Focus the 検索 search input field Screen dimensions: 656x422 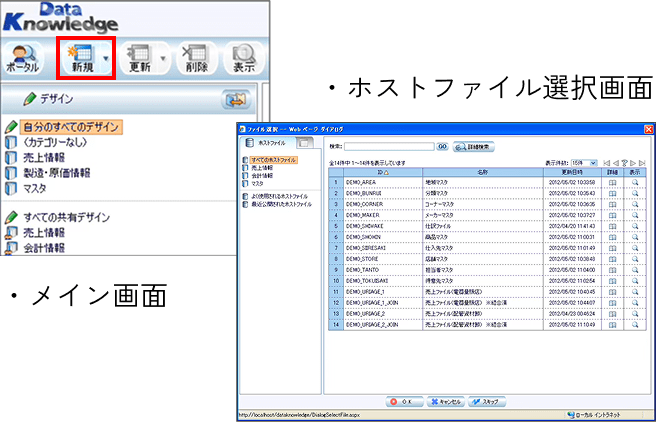coord(389,147)
